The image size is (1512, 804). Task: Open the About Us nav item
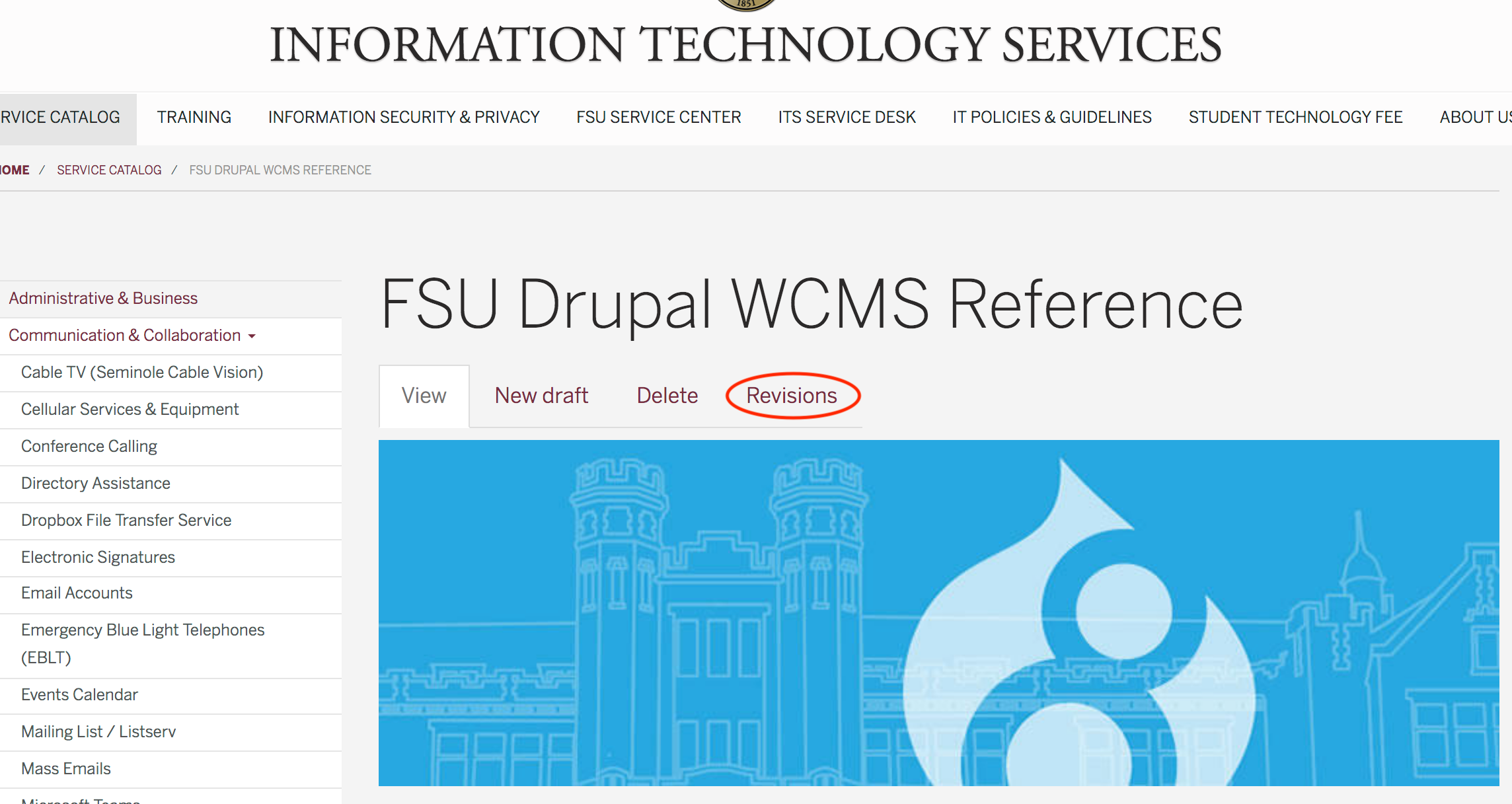click(x=1475, y=118)
